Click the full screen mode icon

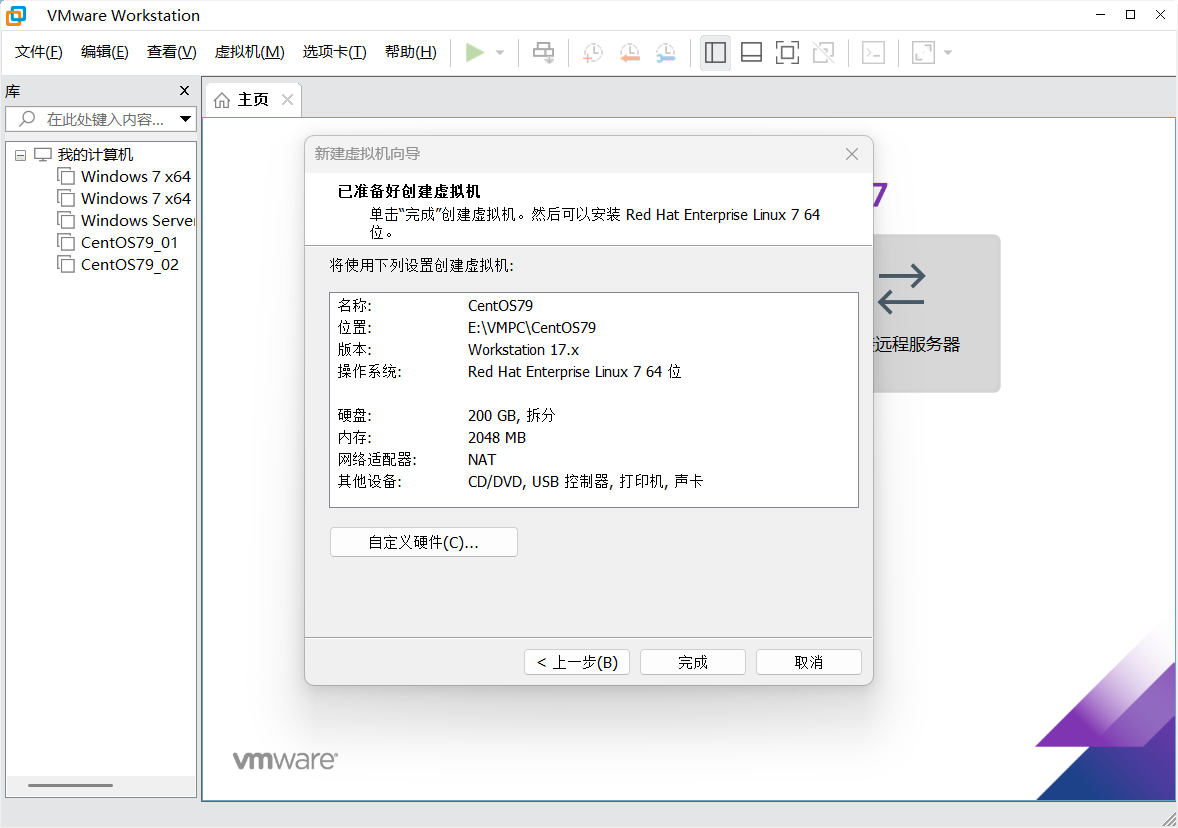point(787,53)
